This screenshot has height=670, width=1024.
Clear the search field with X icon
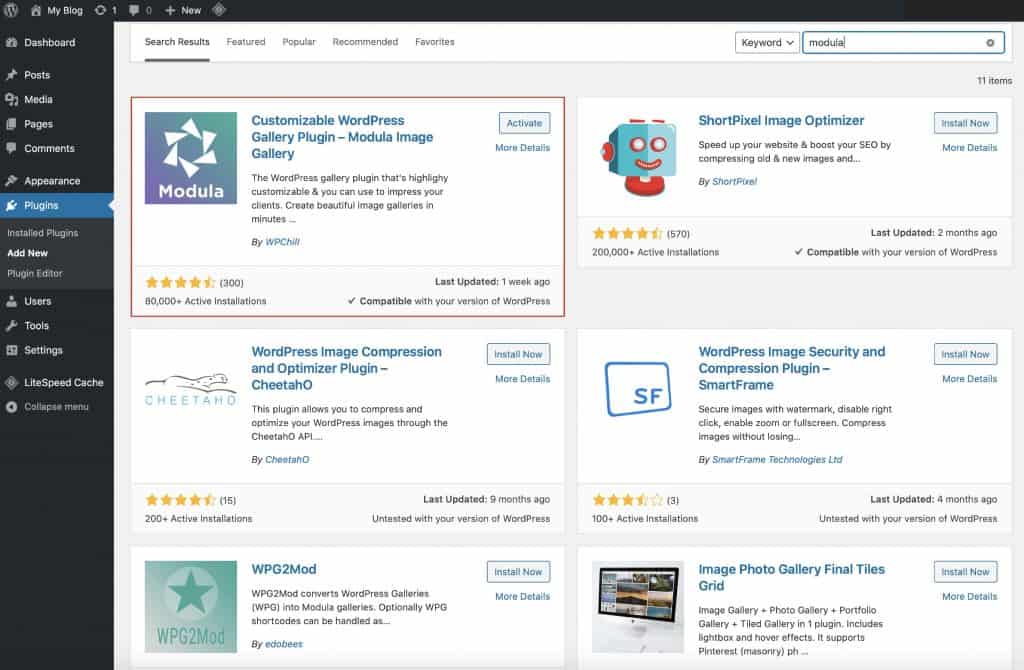point(990,43)
